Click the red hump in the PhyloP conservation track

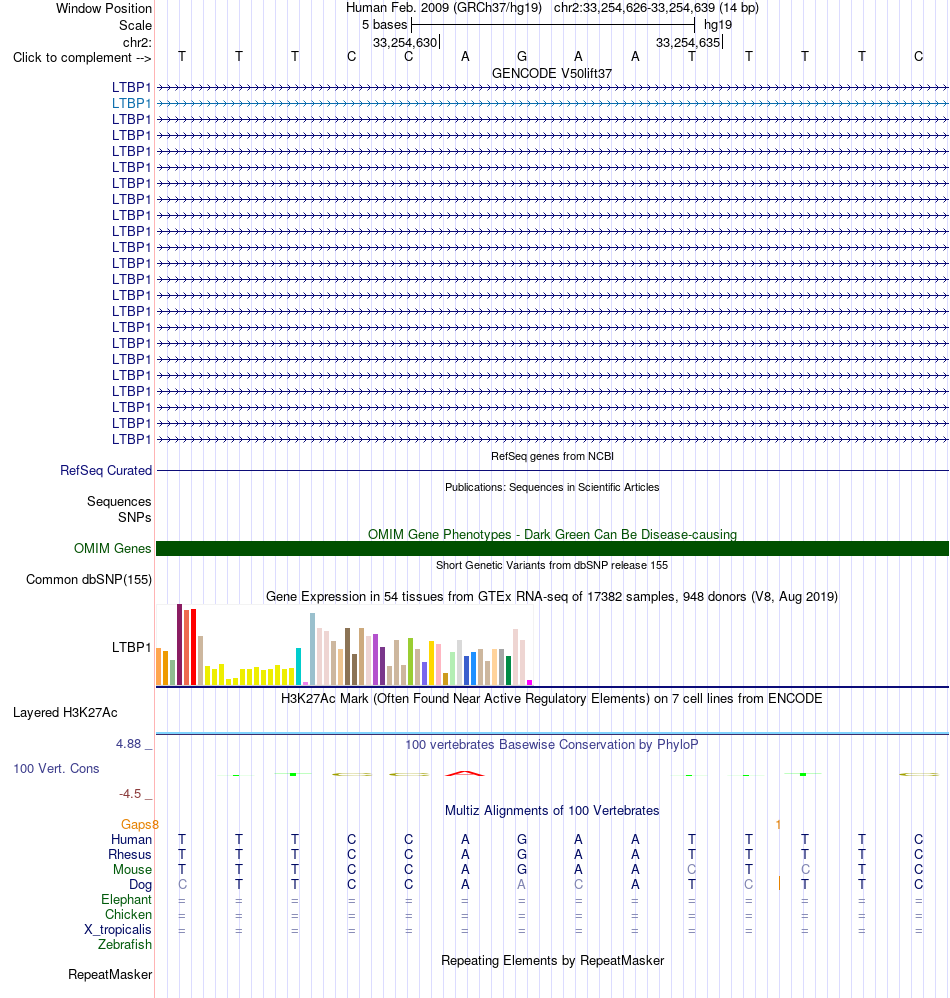click(x=465, y=773)
